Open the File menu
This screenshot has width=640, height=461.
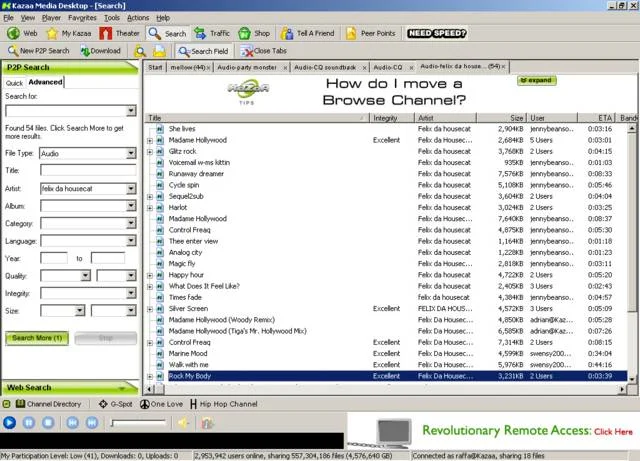coord(9,18)
